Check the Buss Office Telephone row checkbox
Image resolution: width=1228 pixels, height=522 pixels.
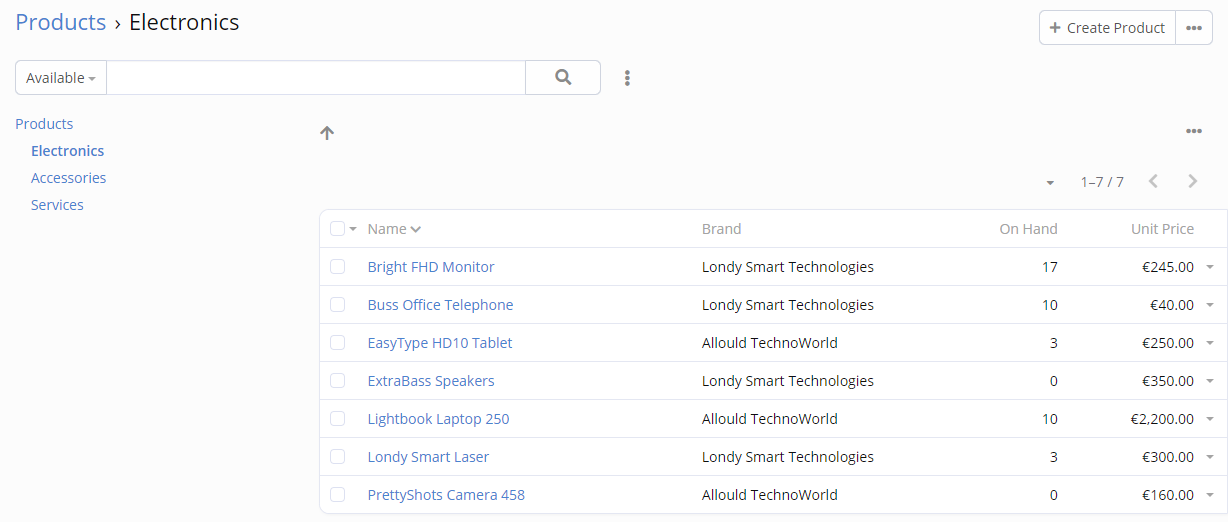click(337, 304)
